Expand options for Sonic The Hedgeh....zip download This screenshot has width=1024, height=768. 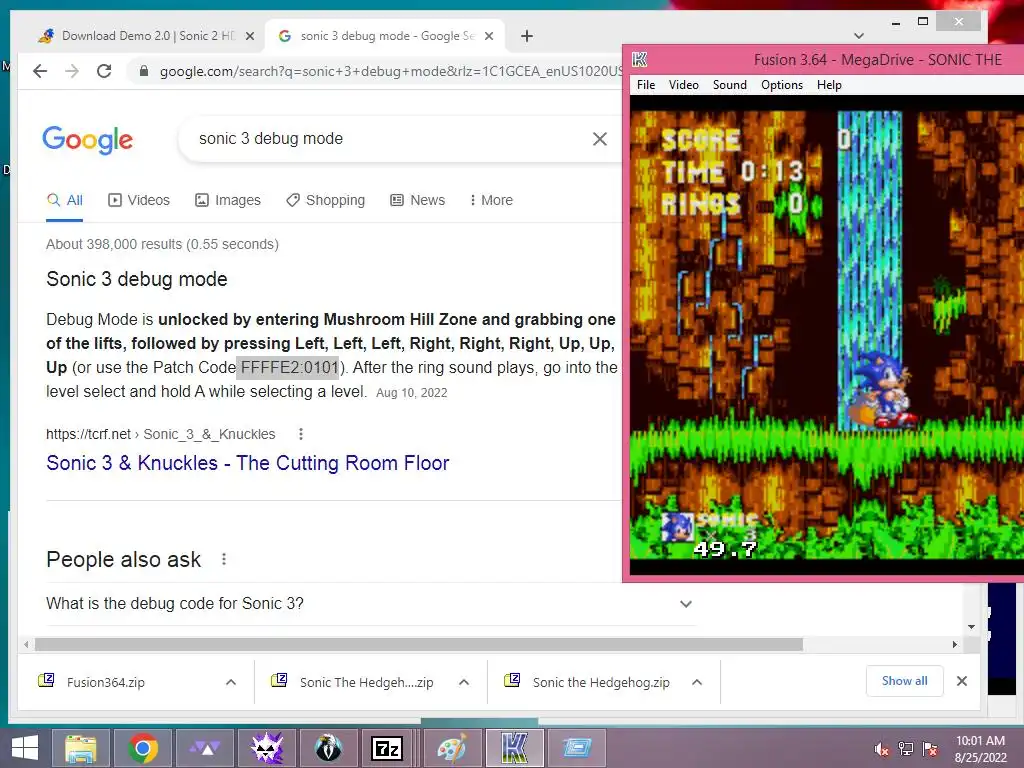(x=464, y=682)
